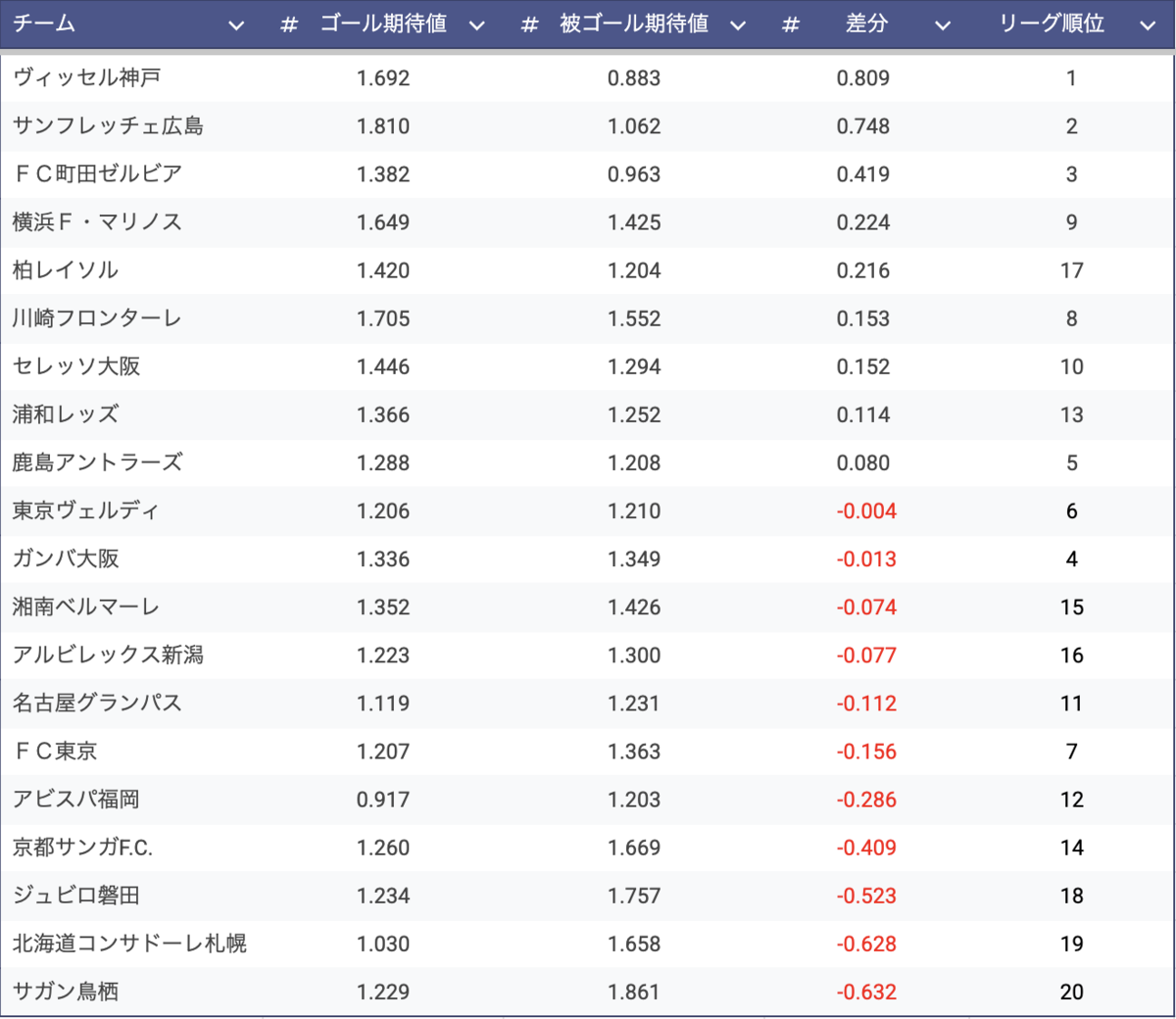Open the リーグ順位 column dropdown arrow
Viewport: 1176px width, 1019px height.
click(x=1148, y=25)
